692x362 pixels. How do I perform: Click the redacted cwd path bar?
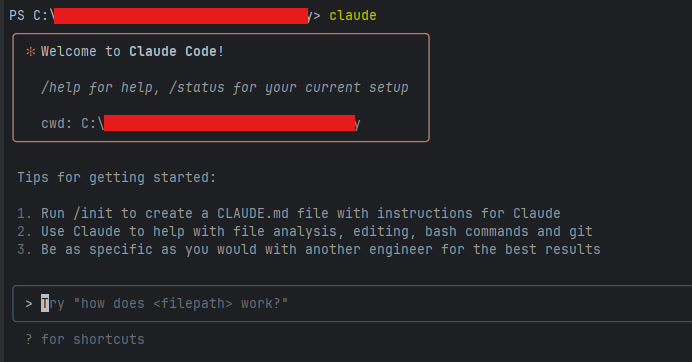pos(229,123)
